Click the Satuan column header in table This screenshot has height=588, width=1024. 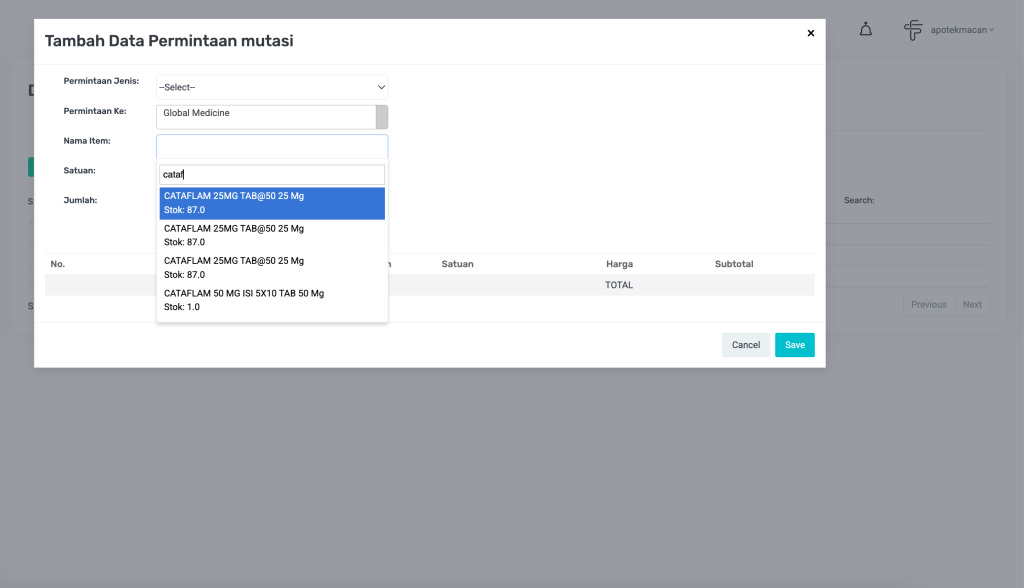click(x=457, y=264)
